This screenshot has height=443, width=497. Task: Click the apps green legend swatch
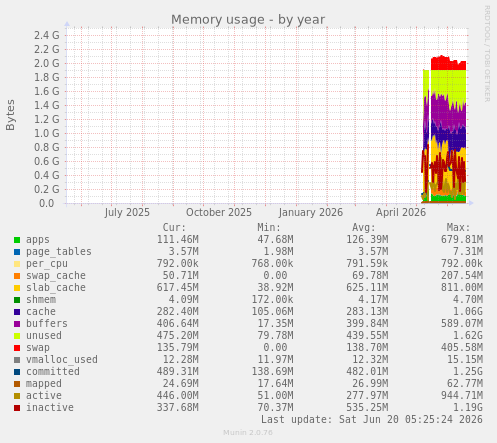coord(17,240)
